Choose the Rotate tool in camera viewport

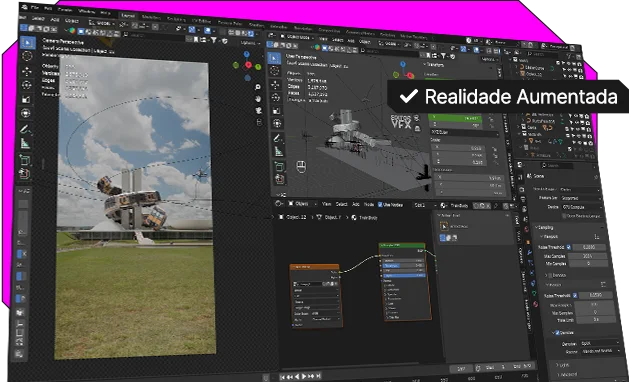click(x=26, y=85)
